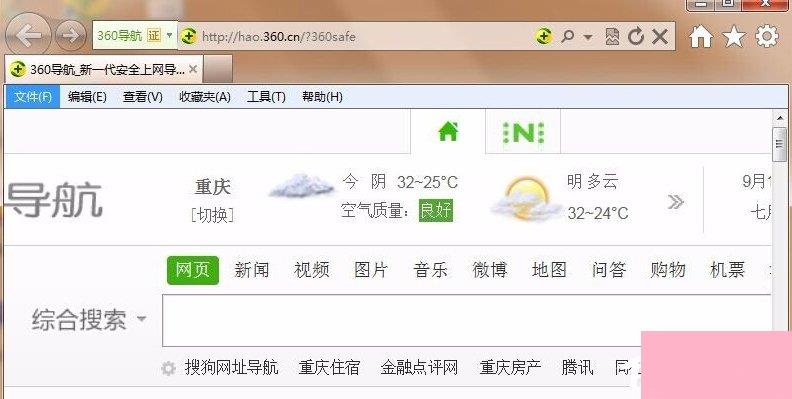This screenshot has width=792, height=399.
Task: Select the 网页 search tab
Action: (192, 270)
